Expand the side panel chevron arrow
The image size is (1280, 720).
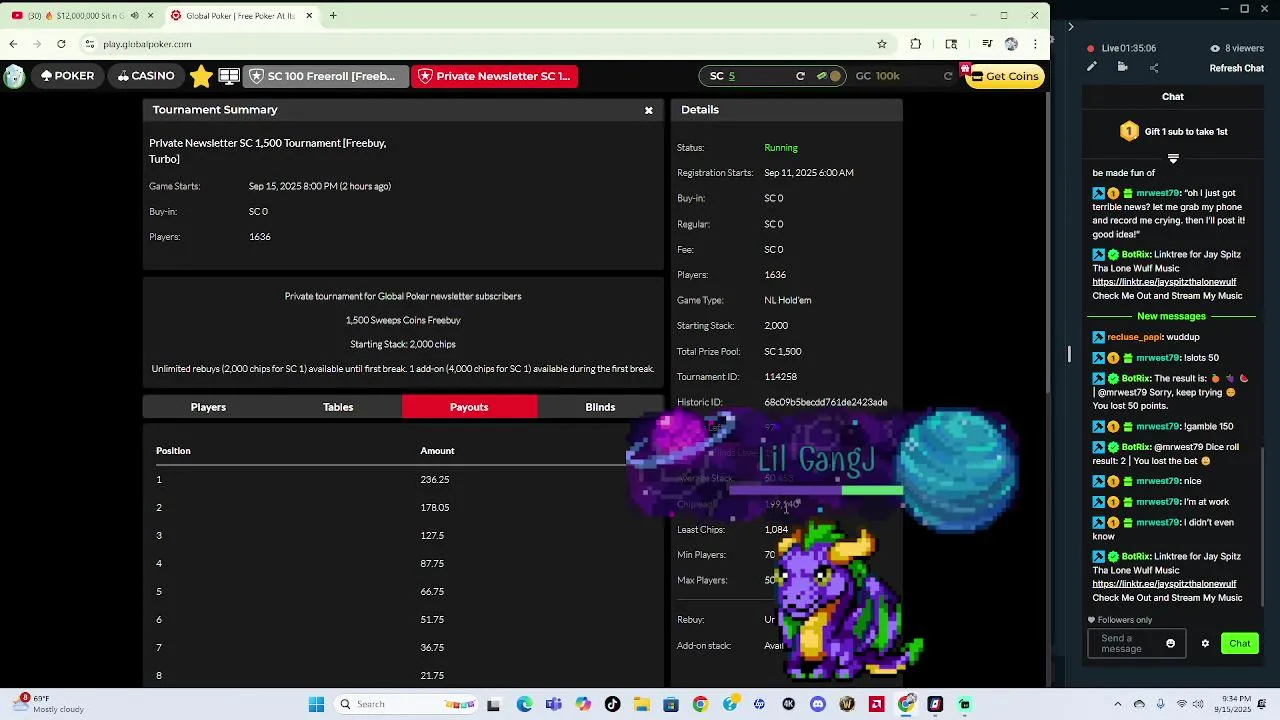[x=1070, y=27]
